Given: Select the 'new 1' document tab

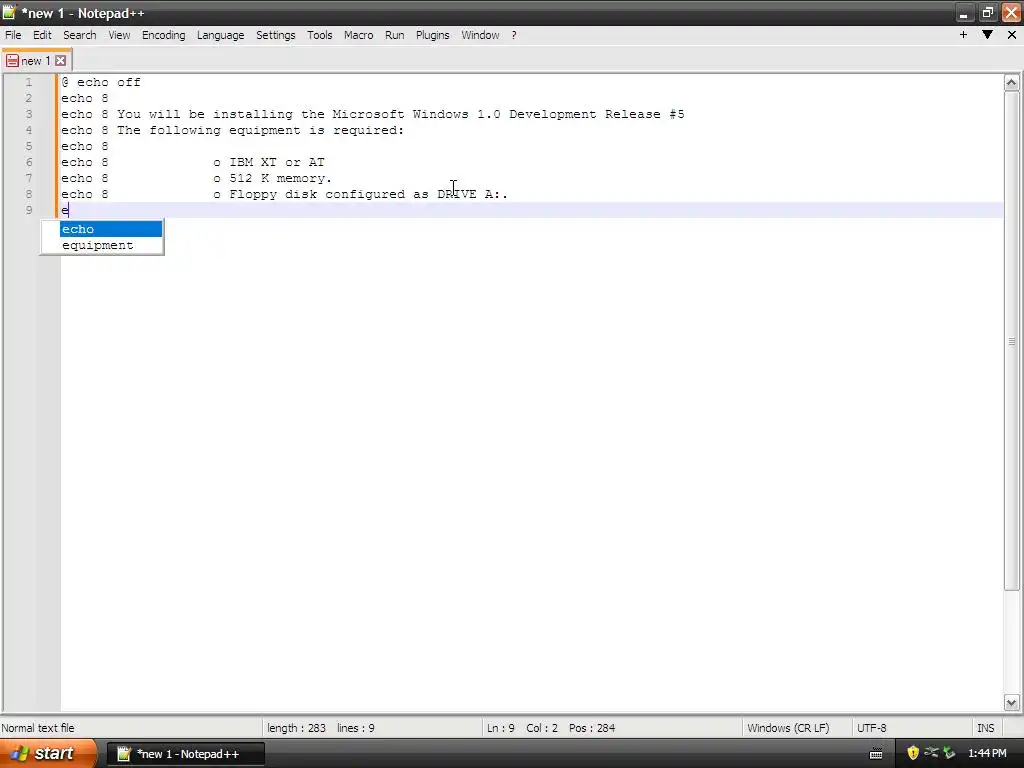Looking at the screenshot, I should click(36, 61).
